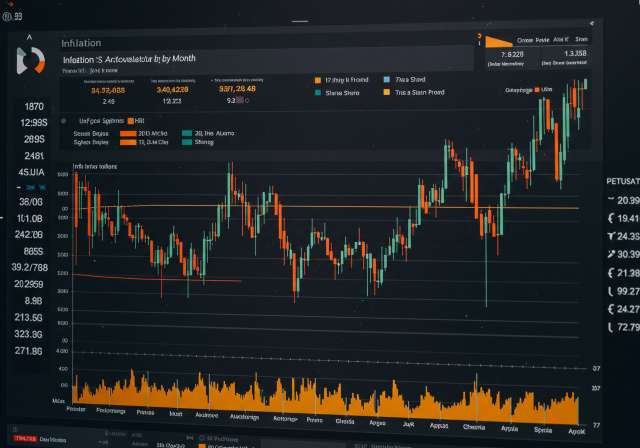This screenshot has width=640, height=448.
Task: Click the teal marker beside 'Shonog'
Action: pyautogui.click(x=186, y=142)
